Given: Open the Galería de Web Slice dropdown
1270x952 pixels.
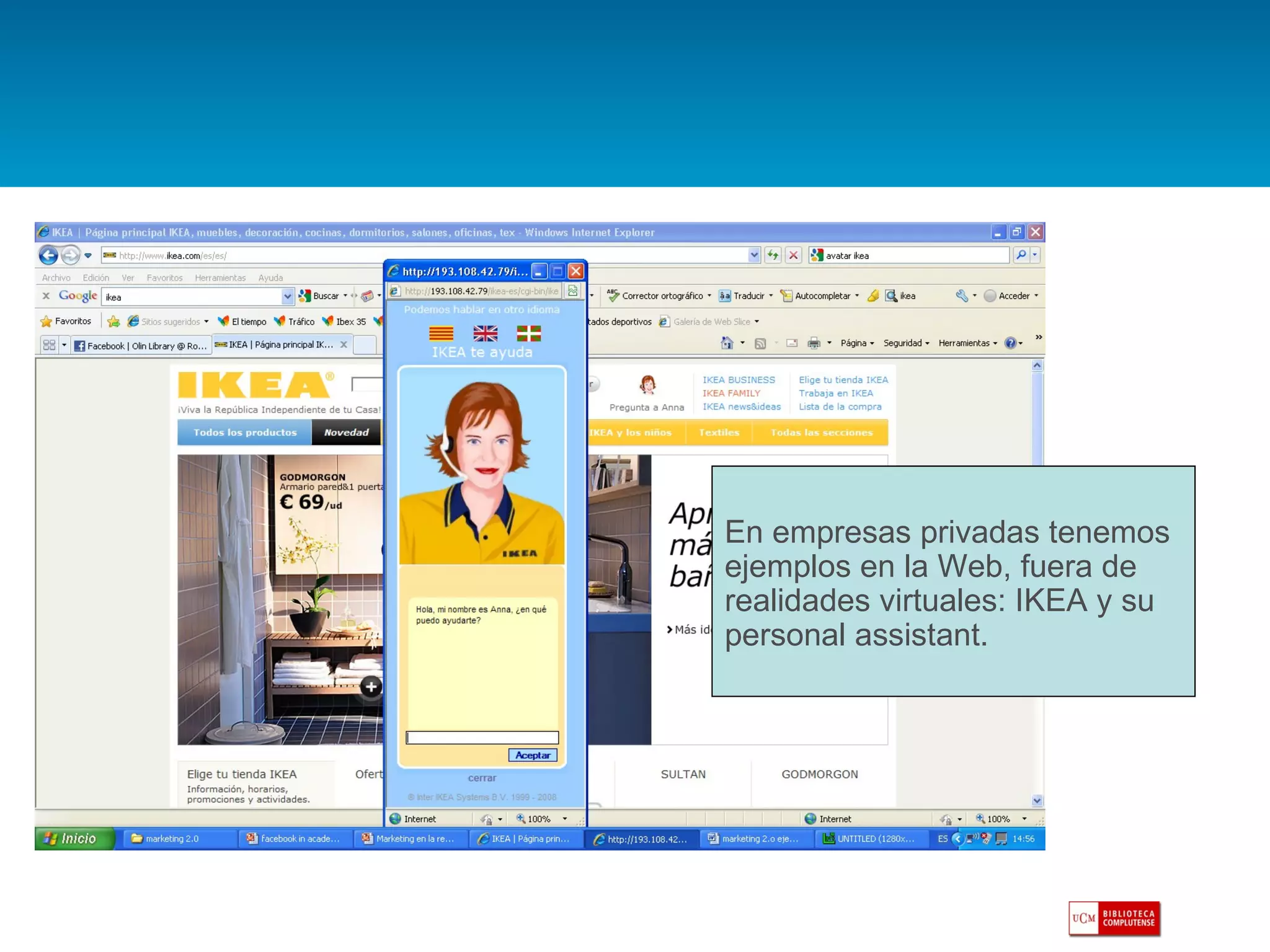Looking at the screenshot, I should click(x=757, y=322).
